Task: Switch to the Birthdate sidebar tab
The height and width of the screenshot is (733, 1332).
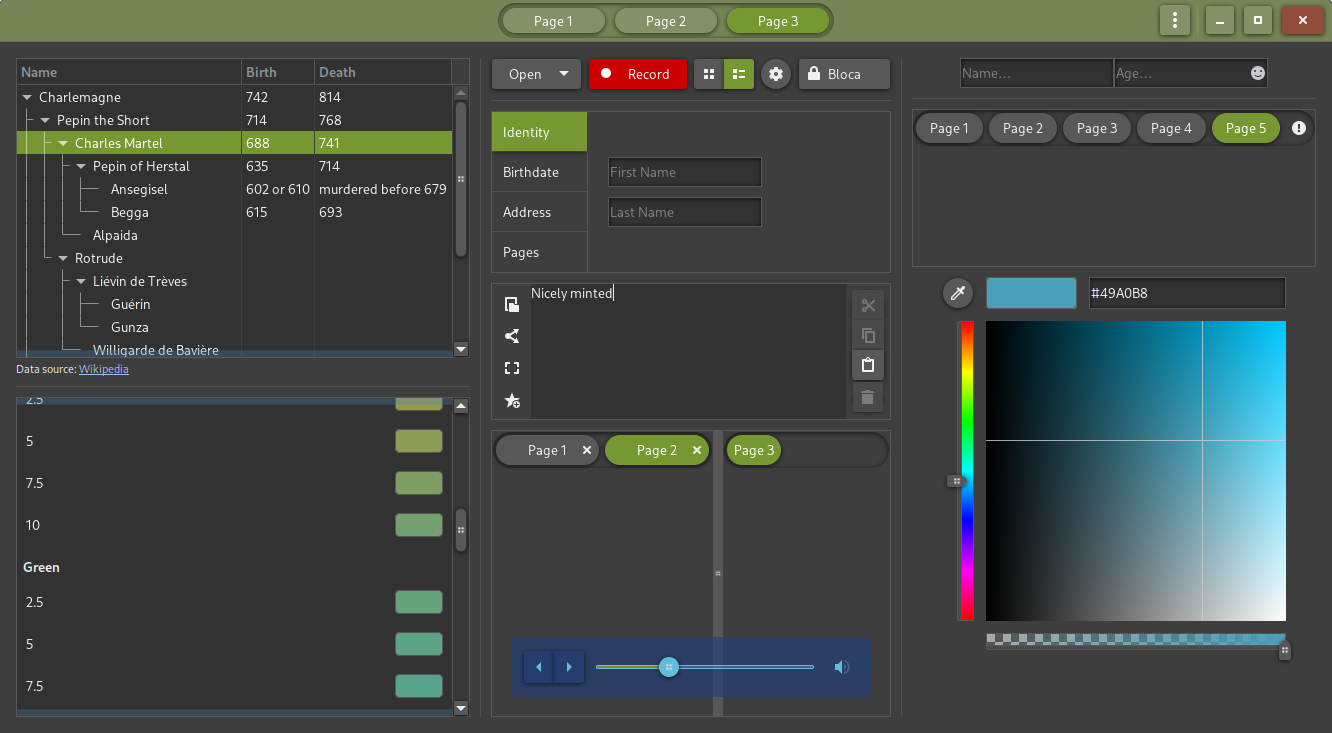Action: [539, 172]
